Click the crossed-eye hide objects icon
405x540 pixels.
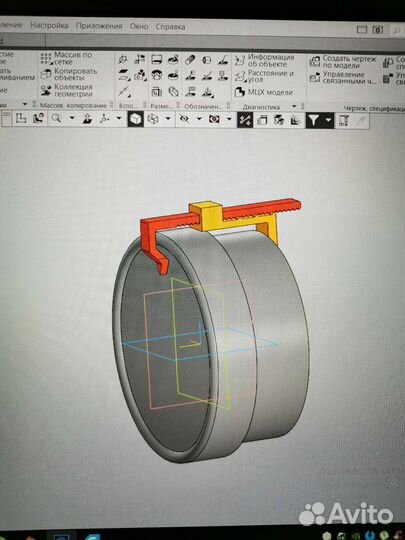pos(184,119)
